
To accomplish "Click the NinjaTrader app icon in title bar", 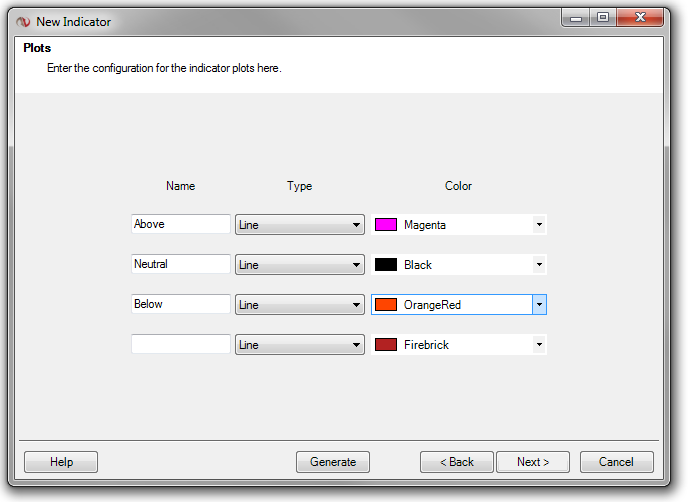I will (23, 22).
